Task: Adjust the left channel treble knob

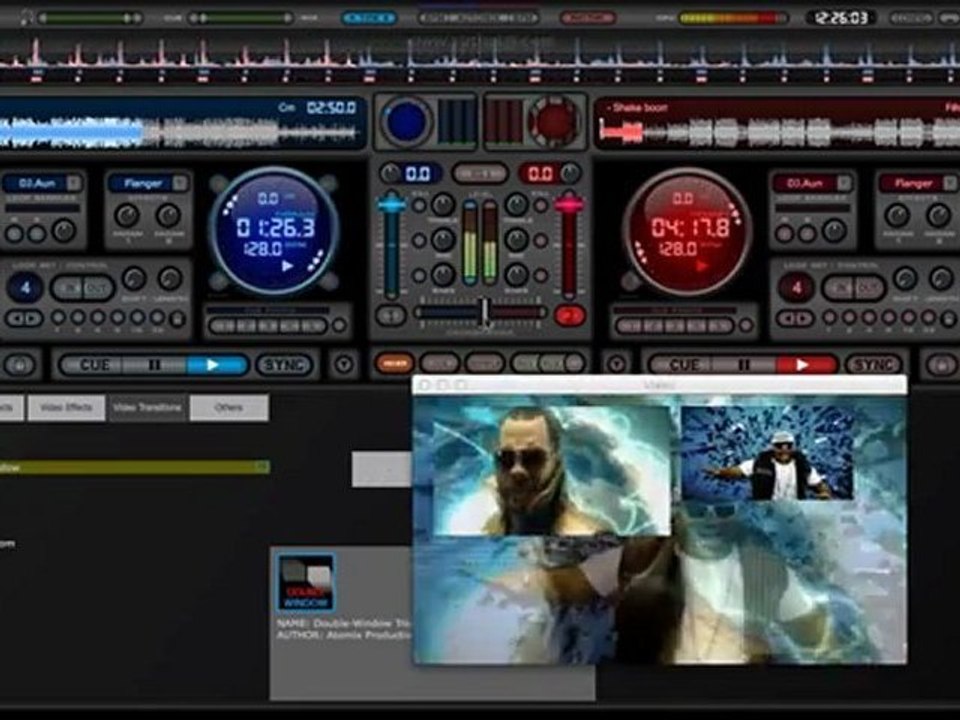Action: 443,204
